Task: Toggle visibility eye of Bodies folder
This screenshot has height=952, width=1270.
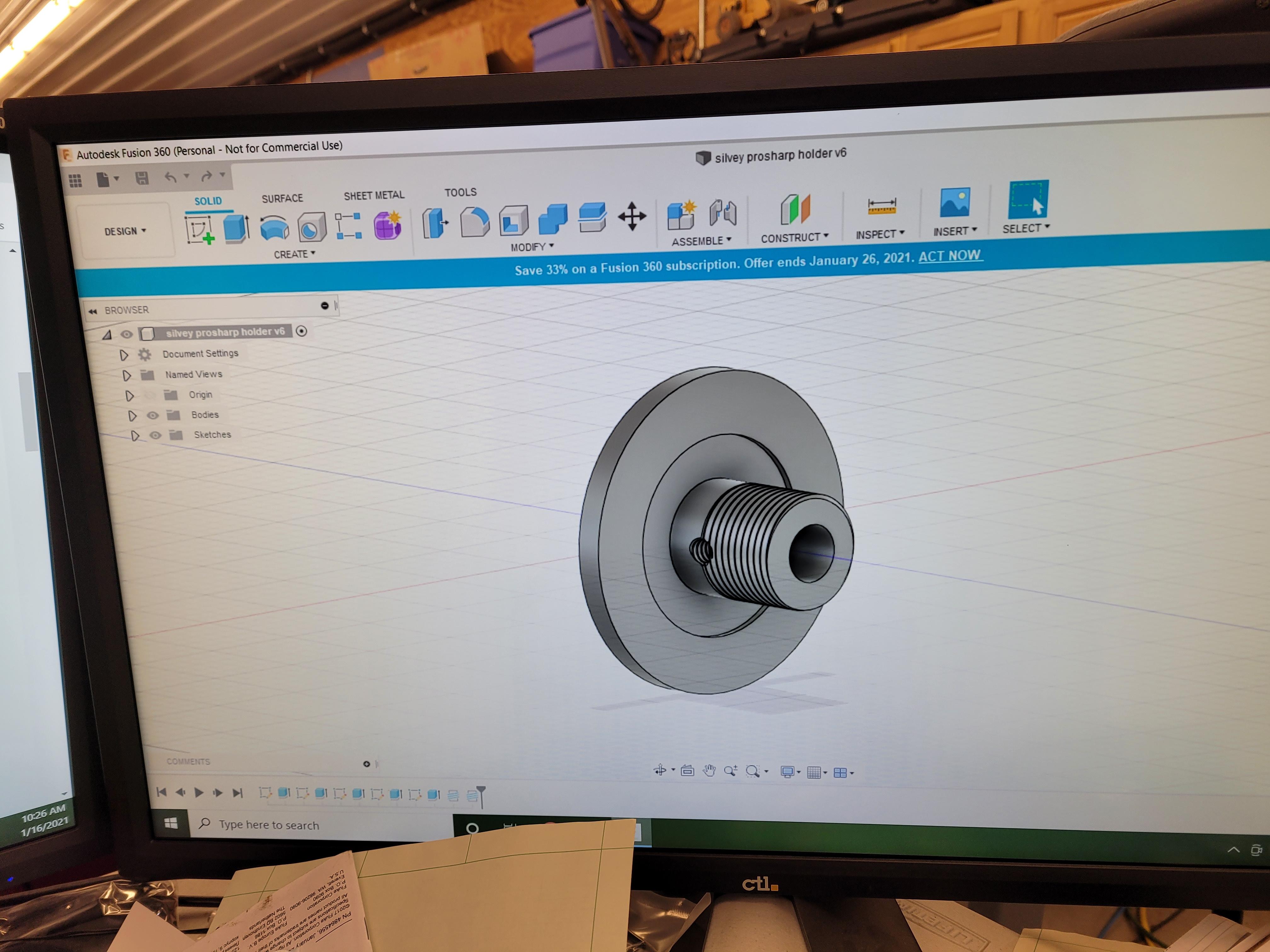Action: 153,416
